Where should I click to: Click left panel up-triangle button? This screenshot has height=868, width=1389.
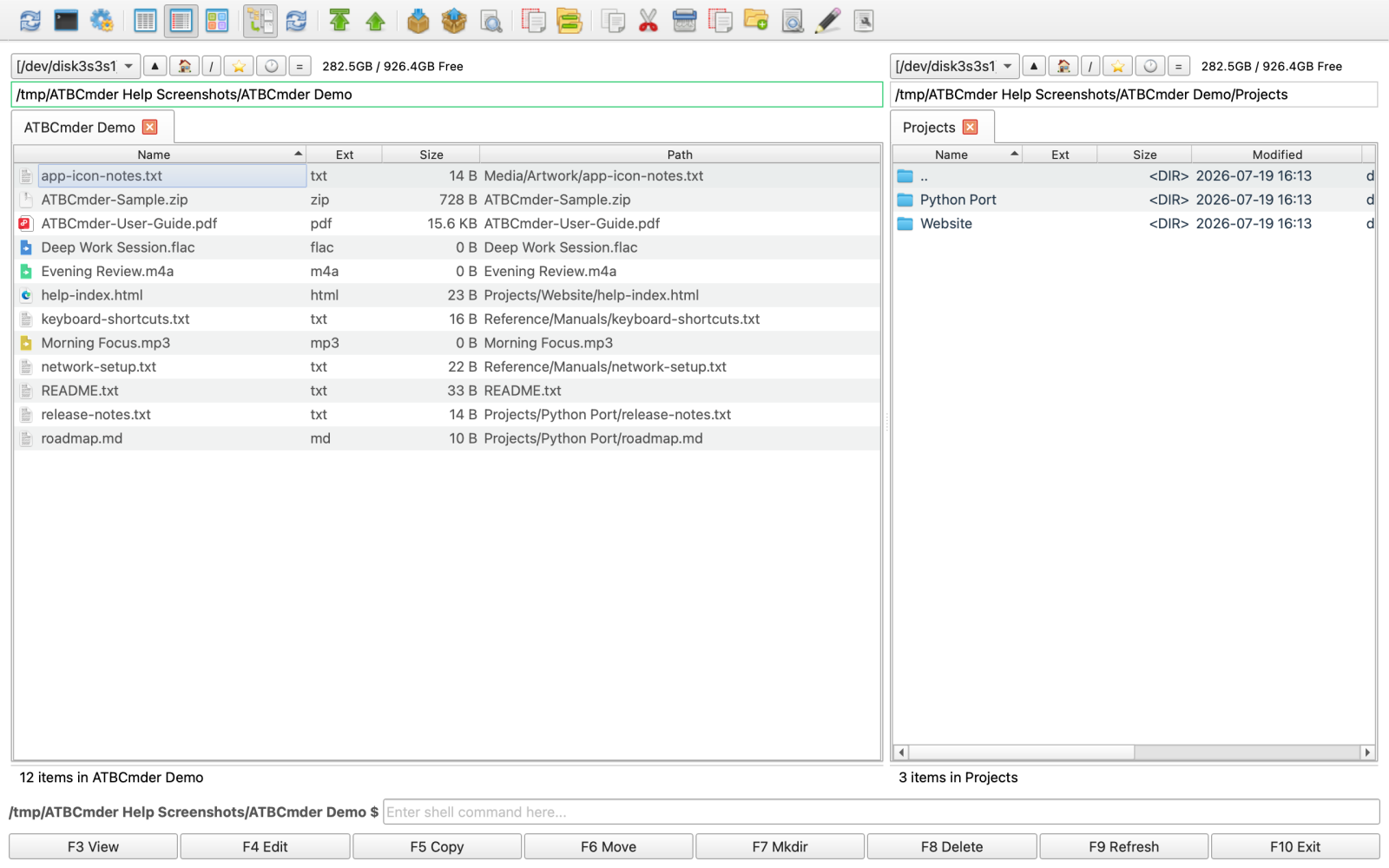155,66
